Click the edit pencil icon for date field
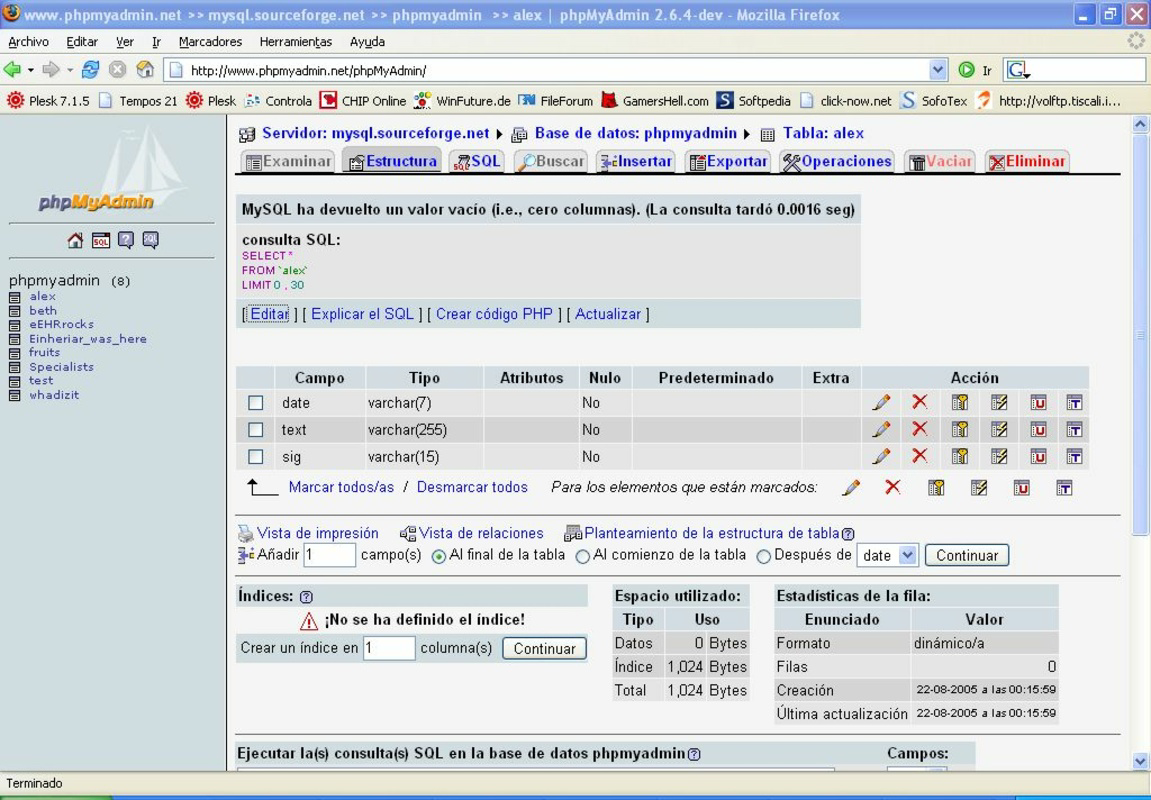This screenshot has height=800, width=1151. [882, 402]
